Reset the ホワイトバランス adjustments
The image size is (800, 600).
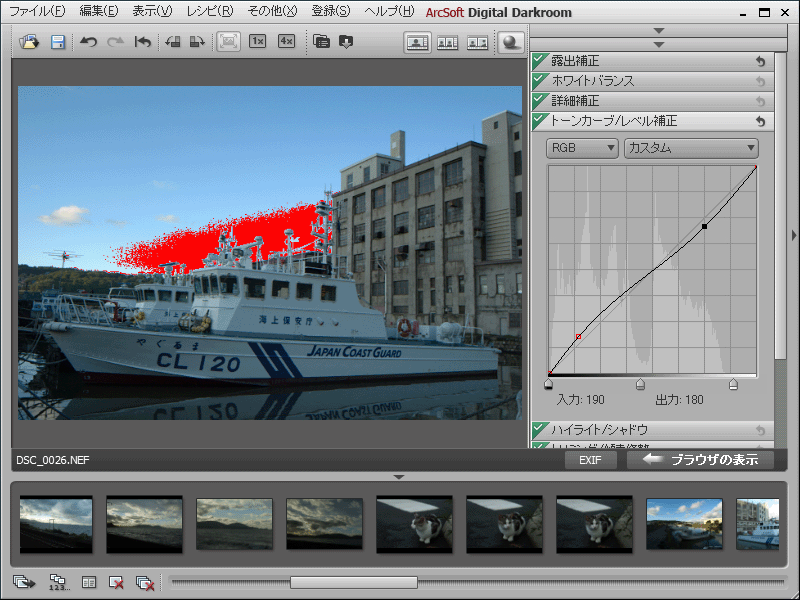click(761, 82)
